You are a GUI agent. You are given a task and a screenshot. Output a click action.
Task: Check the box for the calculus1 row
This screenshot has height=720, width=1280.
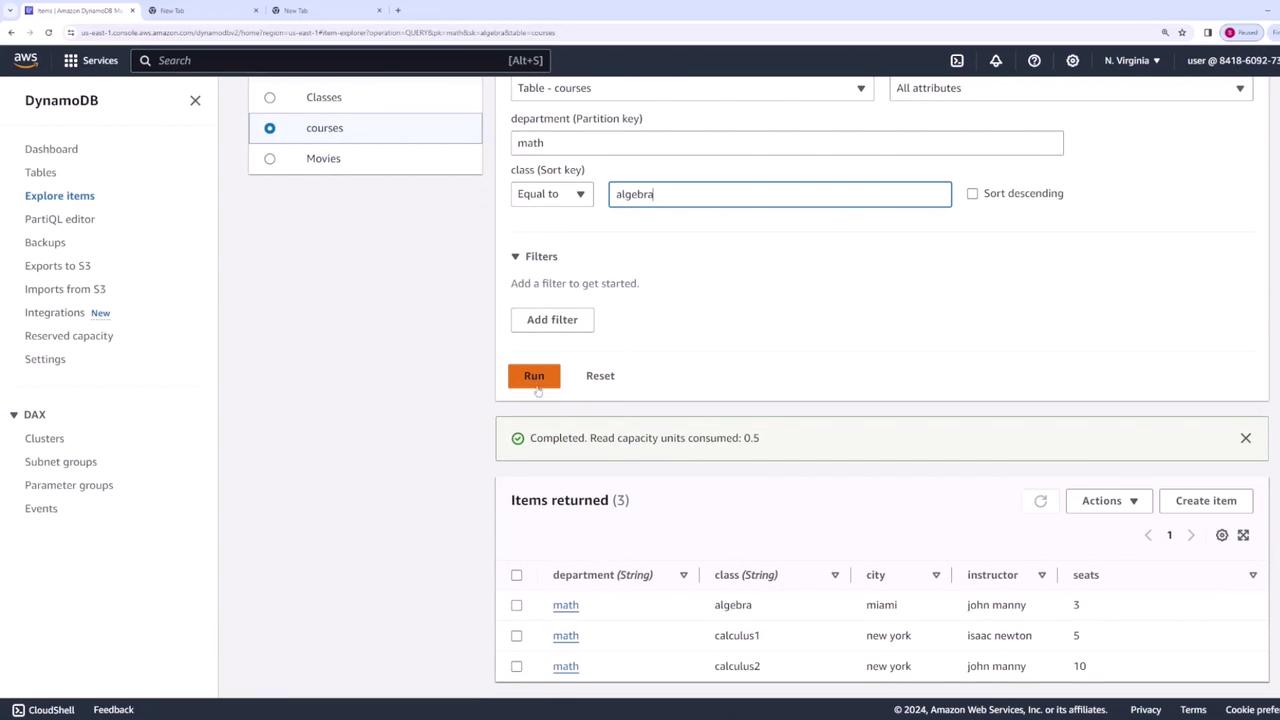[x=517, y=636]
